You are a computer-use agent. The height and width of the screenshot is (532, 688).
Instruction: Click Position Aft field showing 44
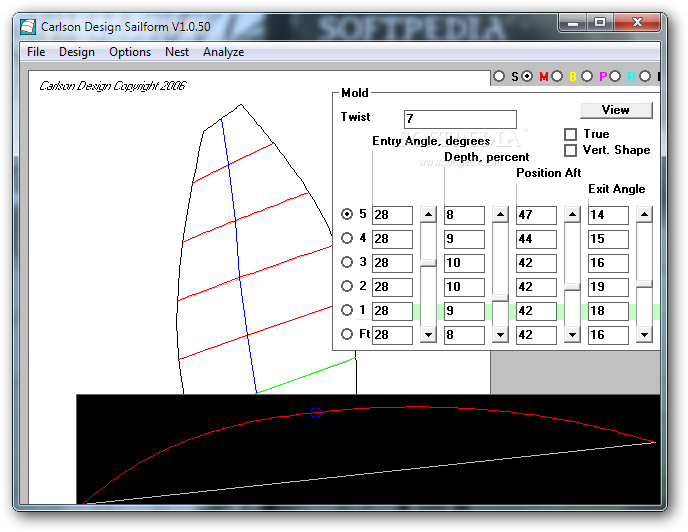coord(536,239)
